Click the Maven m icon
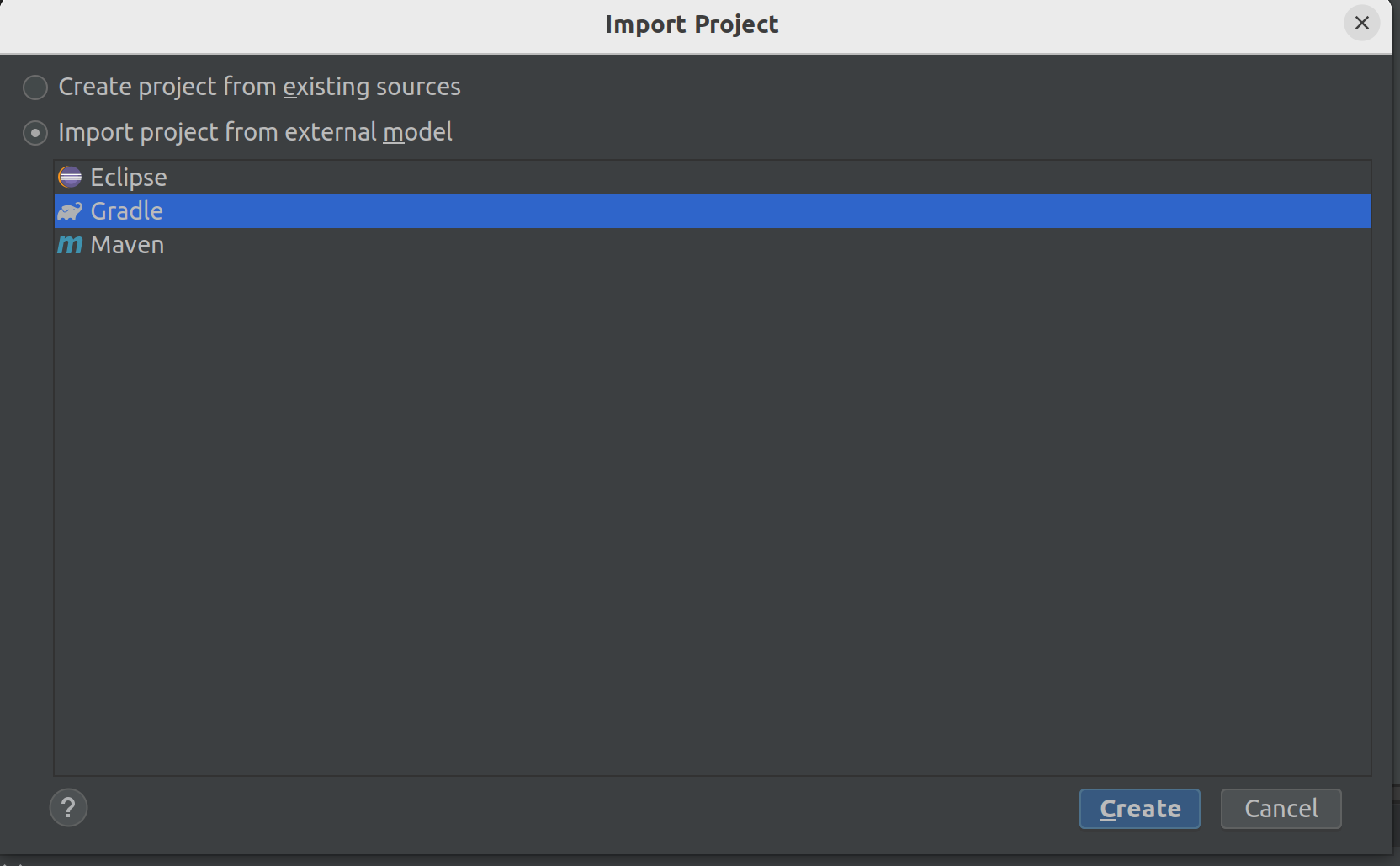This screenshot has height=866, width=1400. pyautogui.click(x=70, y=245)
